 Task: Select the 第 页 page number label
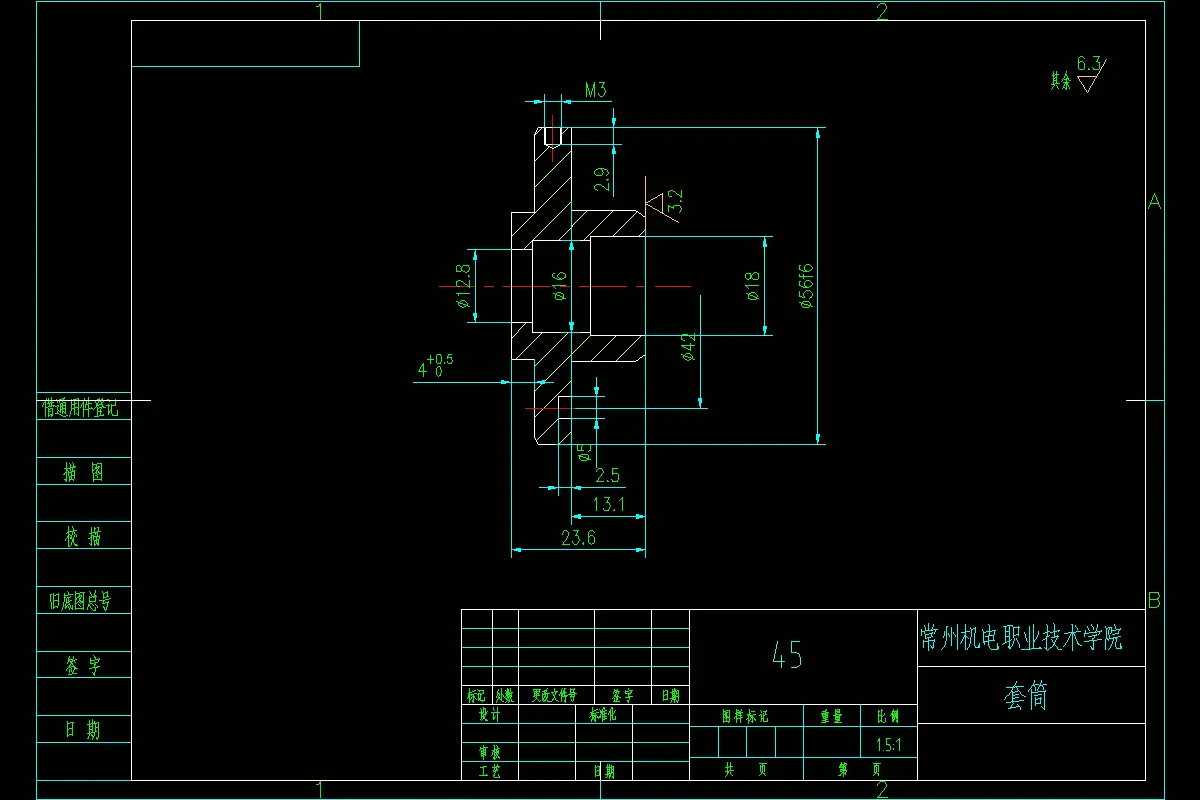tap(860, 770)
